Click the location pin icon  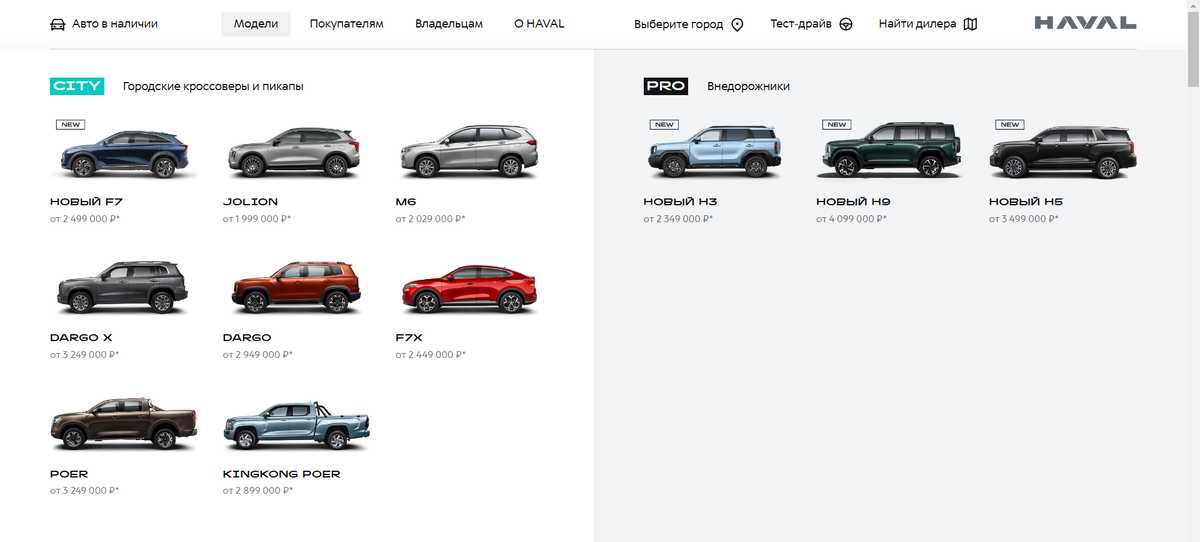[x=737, y=25]
